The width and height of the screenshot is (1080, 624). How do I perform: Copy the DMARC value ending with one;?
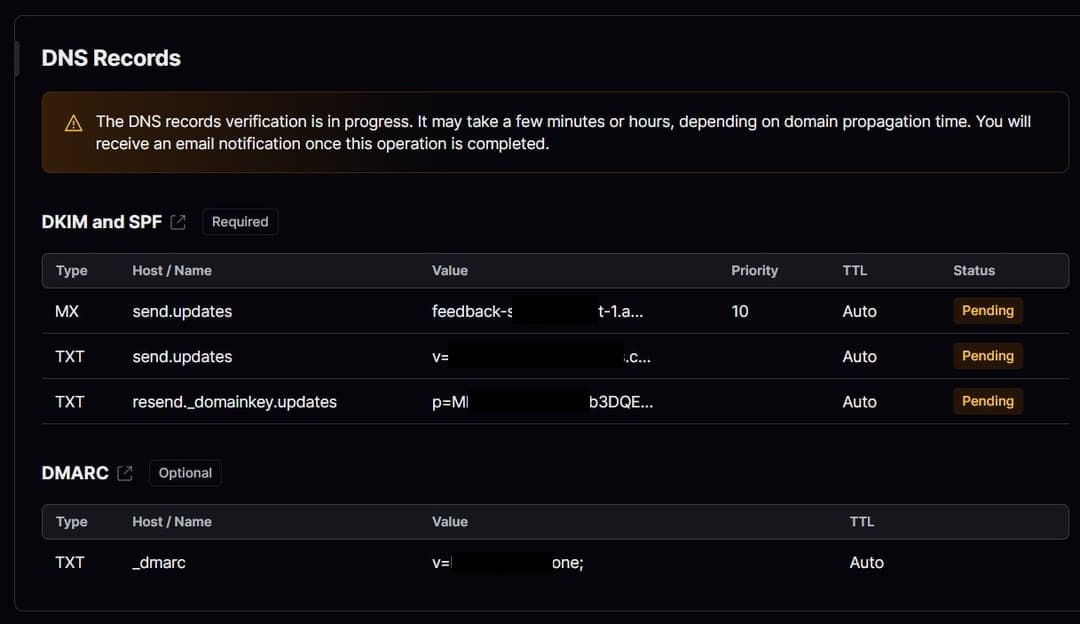pyautogui.click(x=507, y=563)
